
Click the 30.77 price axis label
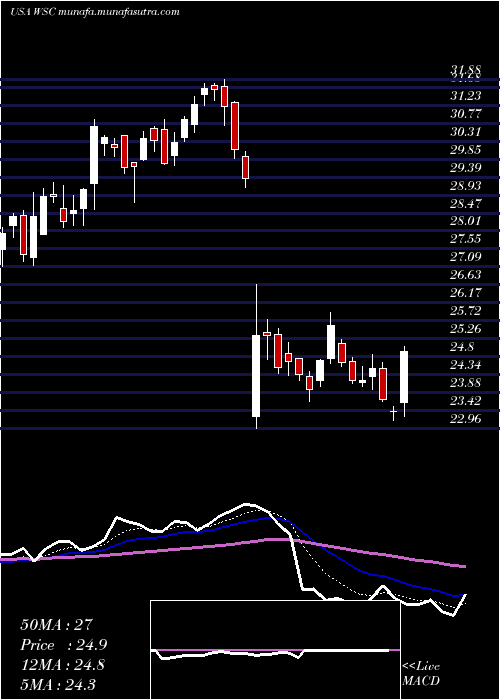(466, 113)
